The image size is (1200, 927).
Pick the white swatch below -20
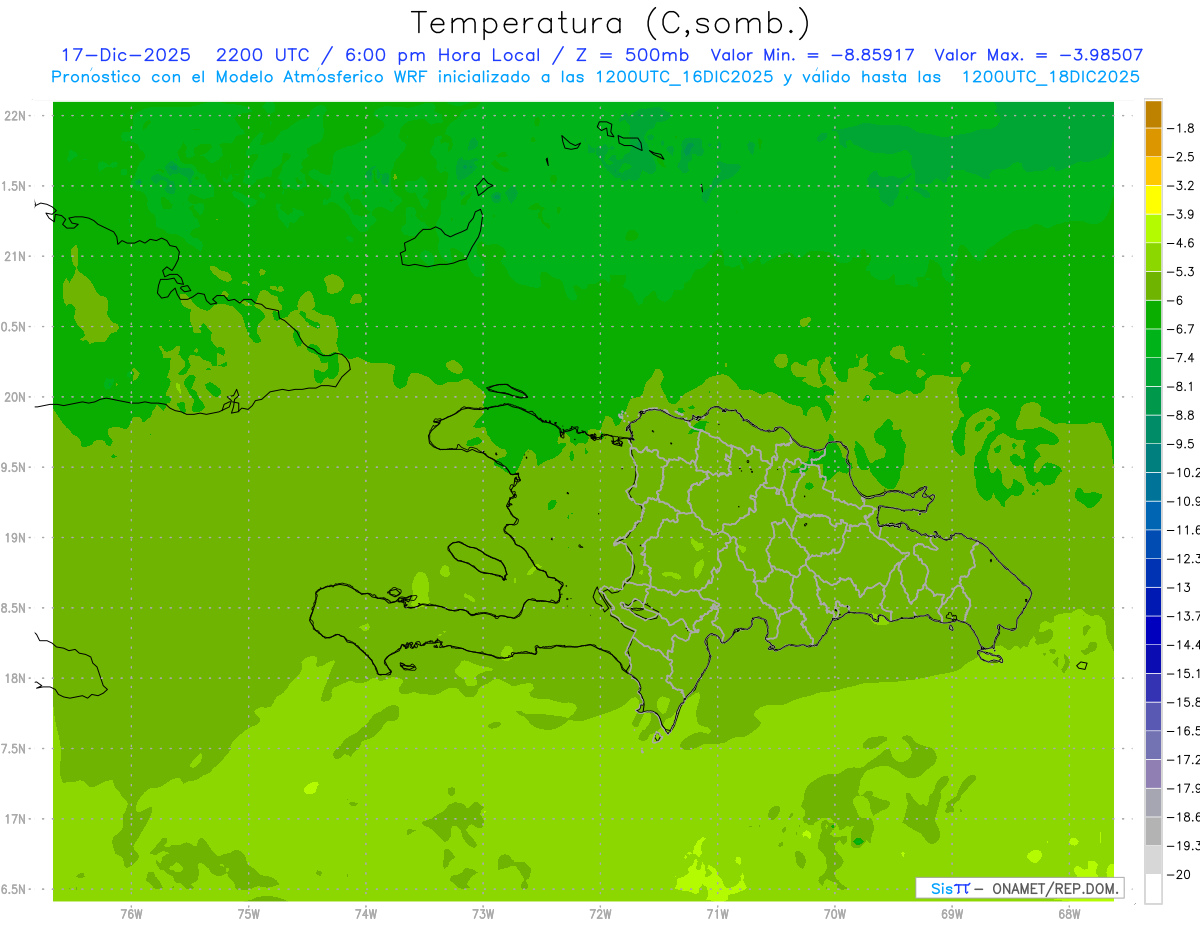coord(1153,889)
